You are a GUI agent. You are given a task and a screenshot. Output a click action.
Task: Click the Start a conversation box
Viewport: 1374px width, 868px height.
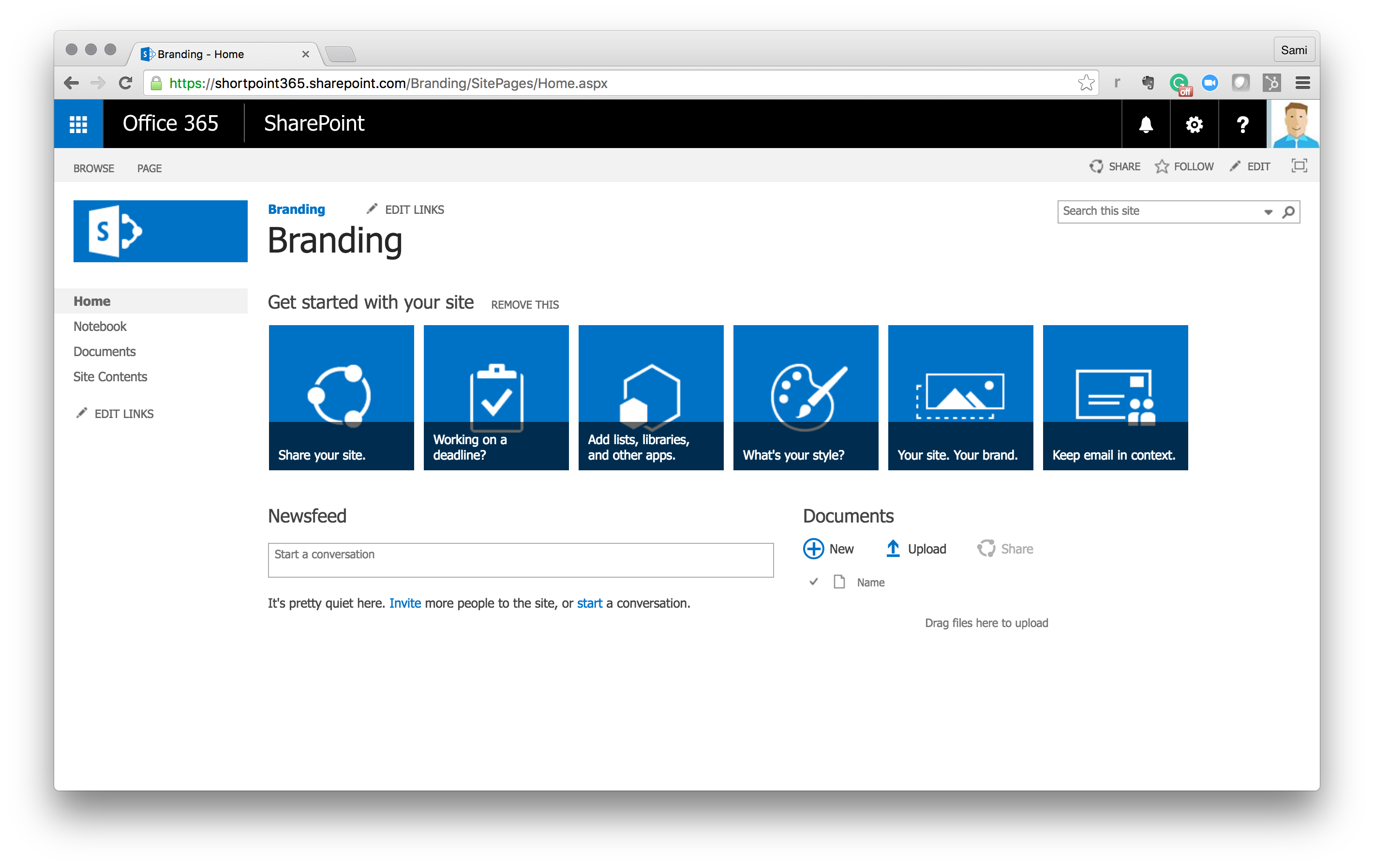click(x=521, y=560)
